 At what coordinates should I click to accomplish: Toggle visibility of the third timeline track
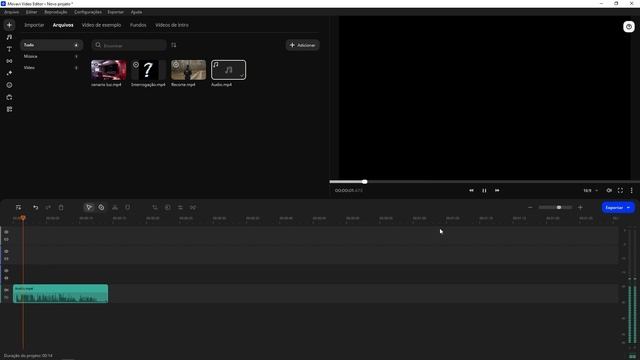click(6, 271)
